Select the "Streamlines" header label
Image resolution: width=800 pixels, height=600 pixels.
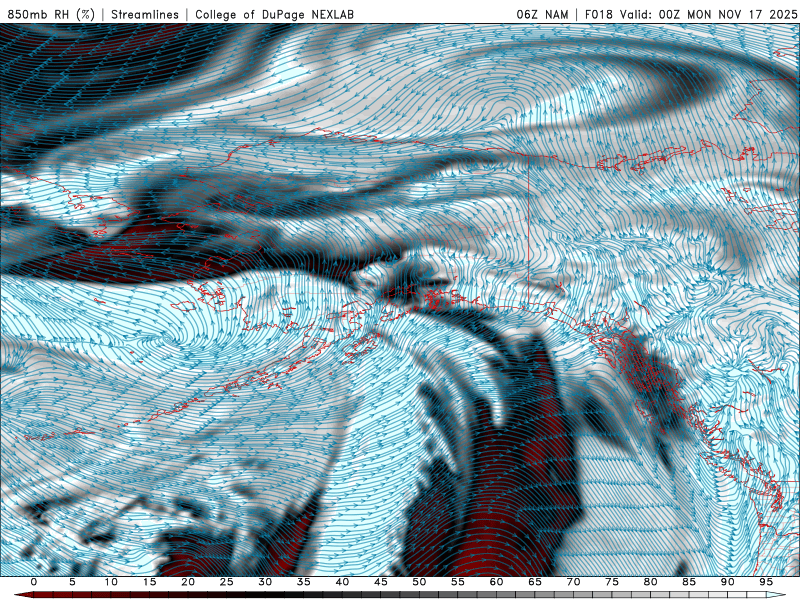point(145,14)
